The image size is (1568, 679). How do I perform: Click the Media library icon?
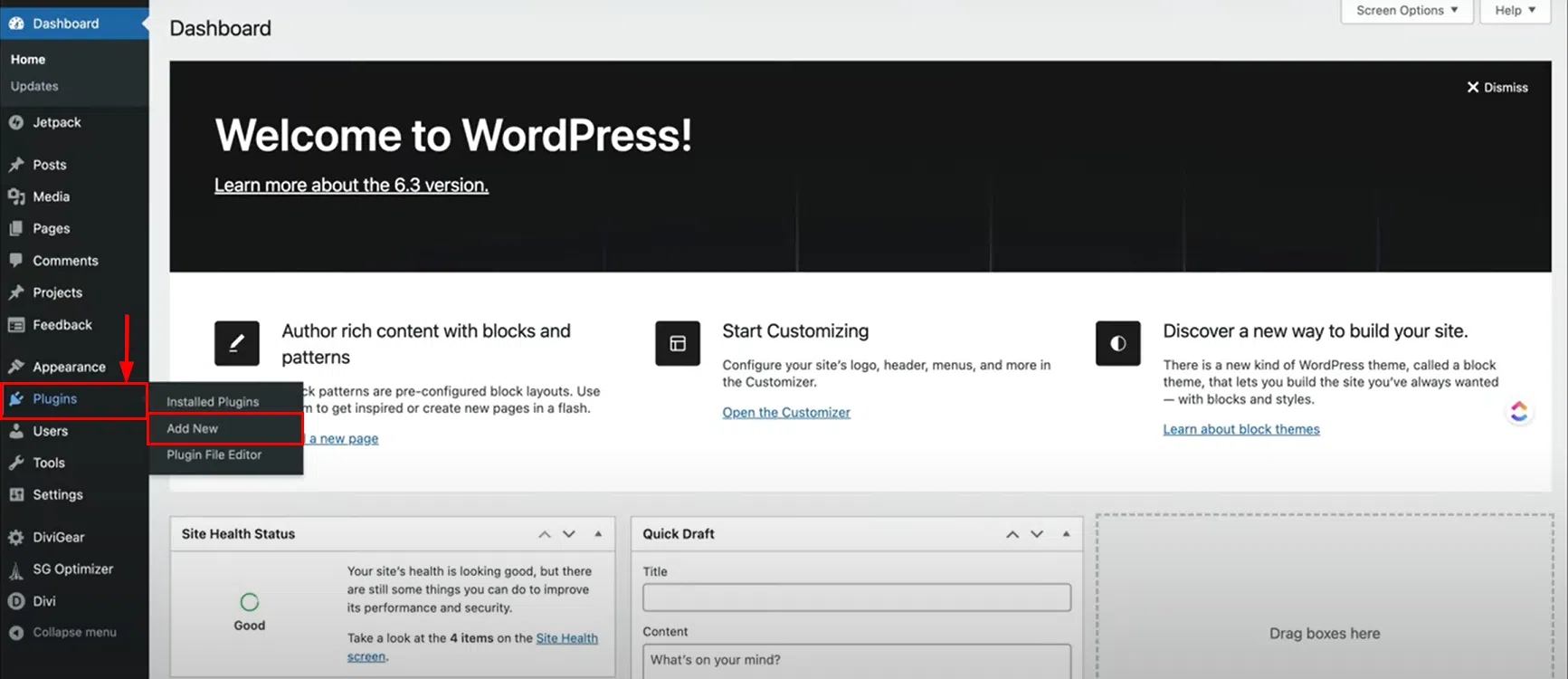(x=16, y=196)
